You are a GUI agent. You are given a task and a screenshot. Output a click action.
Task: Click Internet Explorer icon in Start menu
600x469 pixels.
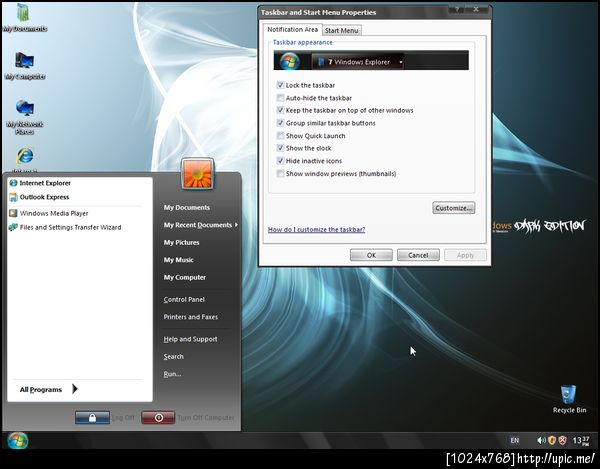click(x=13, y=183)
